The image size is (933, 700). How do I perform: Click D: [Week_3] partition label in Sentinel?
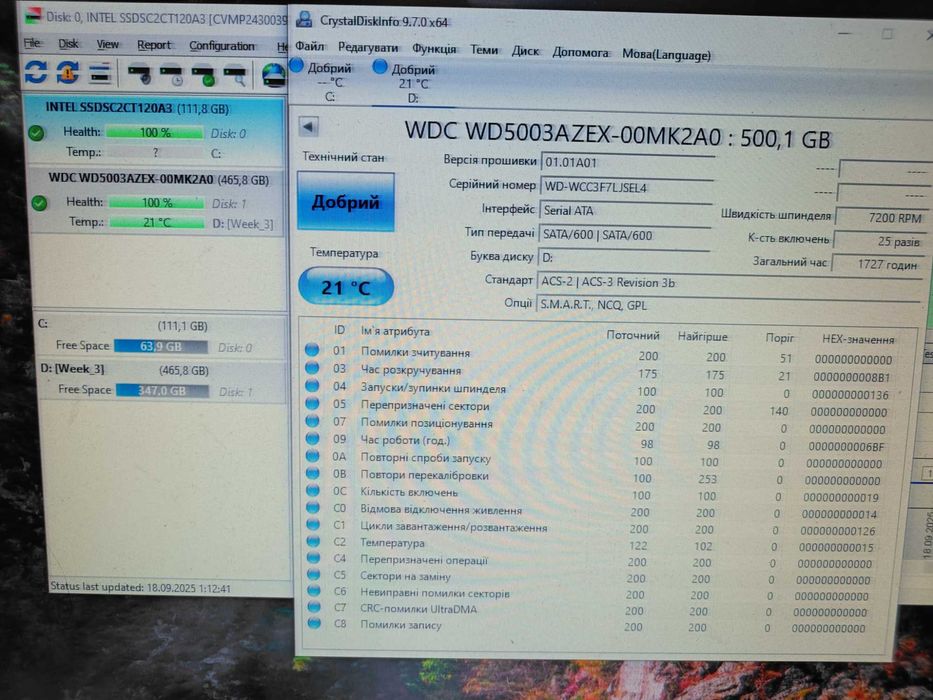click(x=72, y=368)
